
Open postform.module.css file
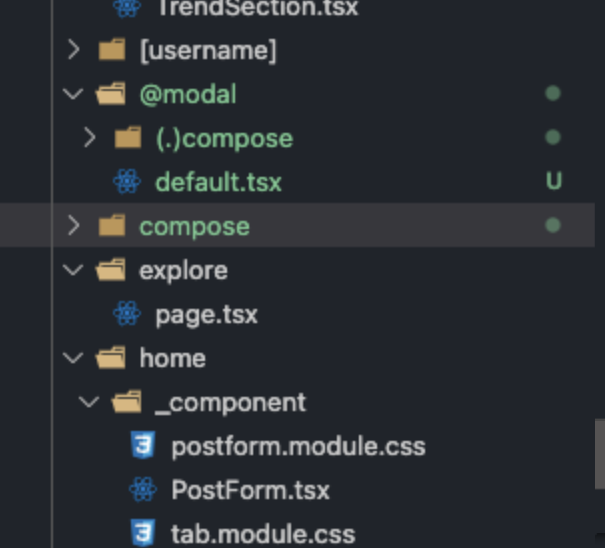[298, 446]
